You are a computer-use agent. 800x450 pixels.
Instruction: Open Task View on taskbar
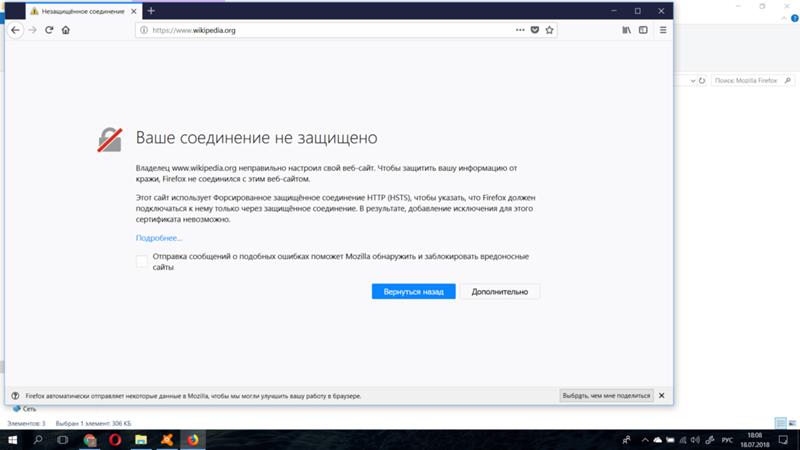[x=63, y=440]
